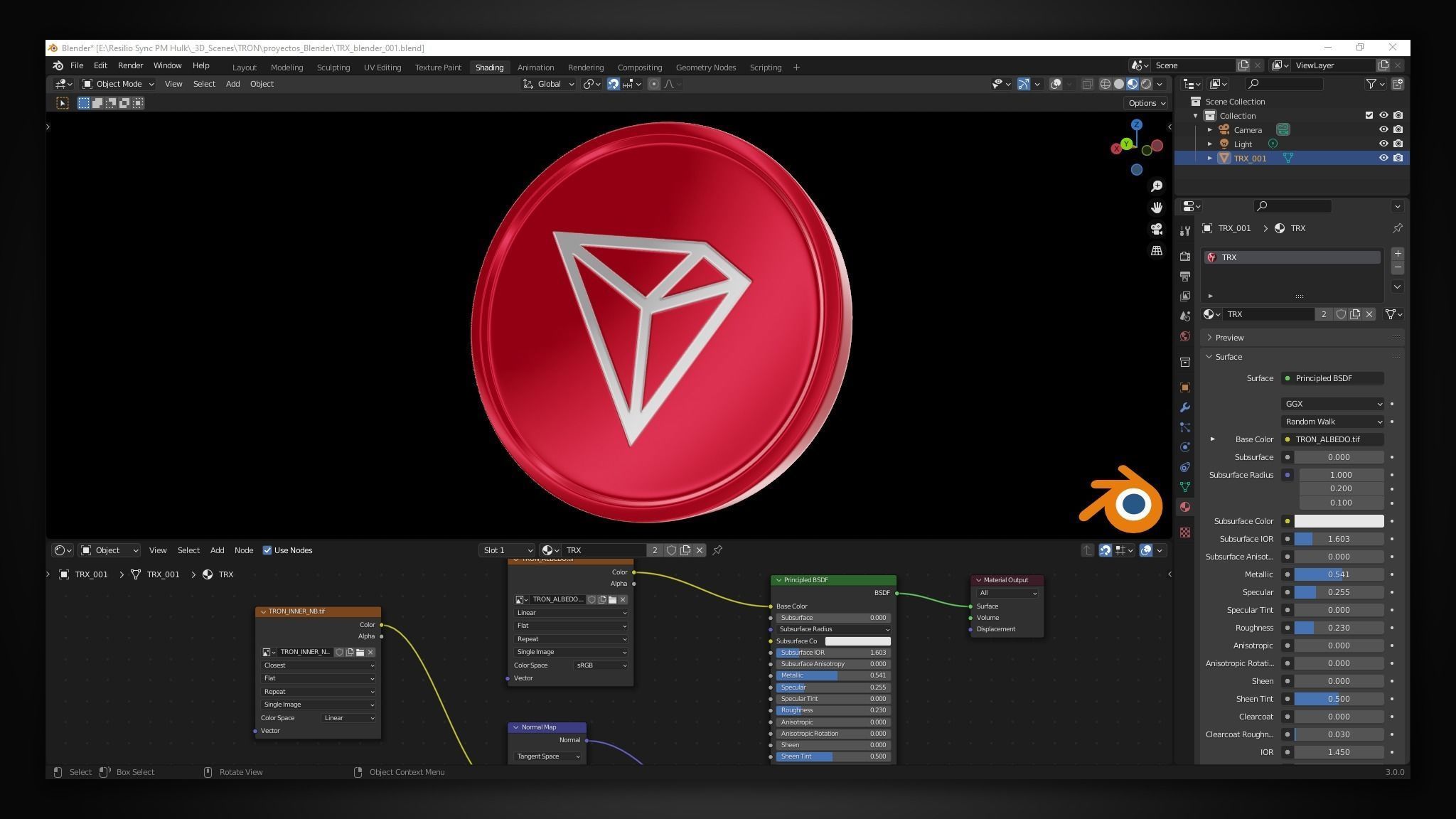This screenshot has height=819, width=1456.
Task: Add material slot with plus button
Action: click(x=1398, y=254)
